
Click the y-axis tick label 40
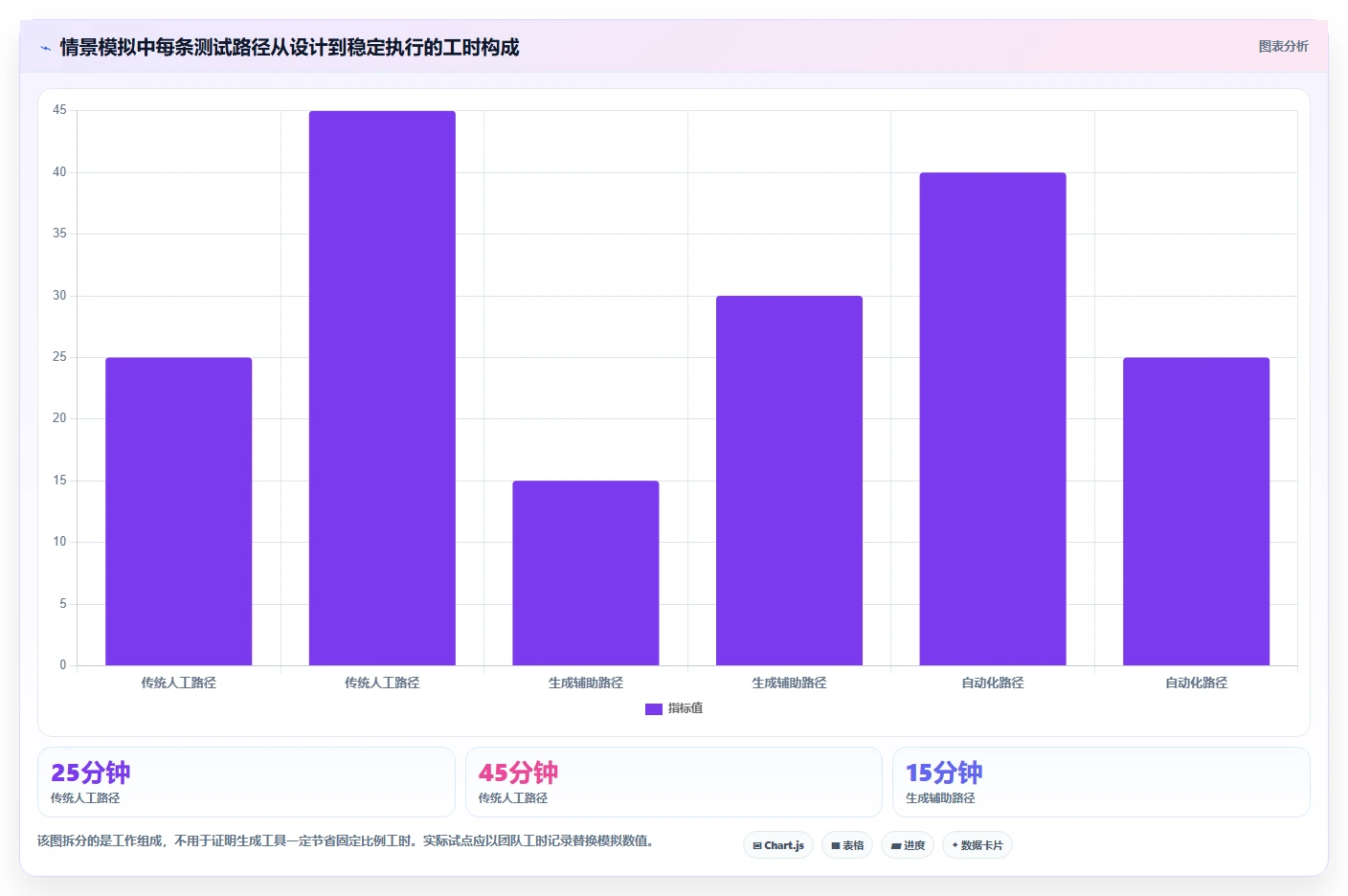(59, 172)
